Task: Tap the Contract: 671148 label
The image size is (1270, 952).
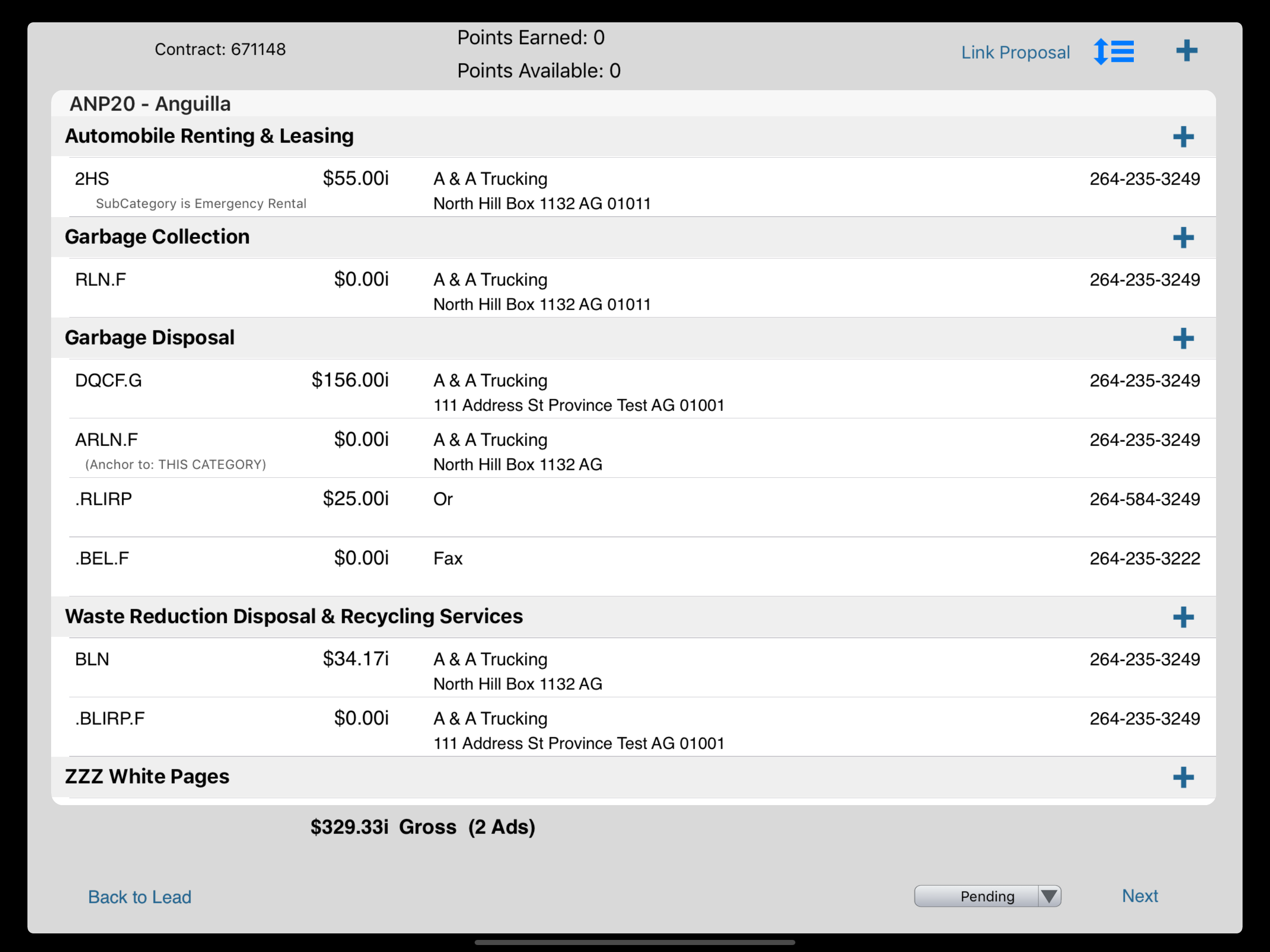Action: click(220, 49)
